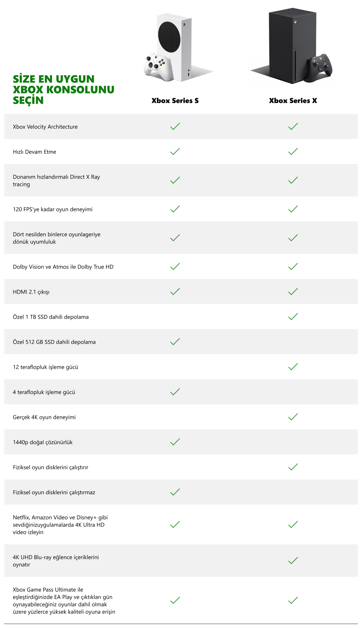Click checkmark in 12 terafloplık işleme gücü row
This screenshot has height=628, width=362.
(293, 366)
